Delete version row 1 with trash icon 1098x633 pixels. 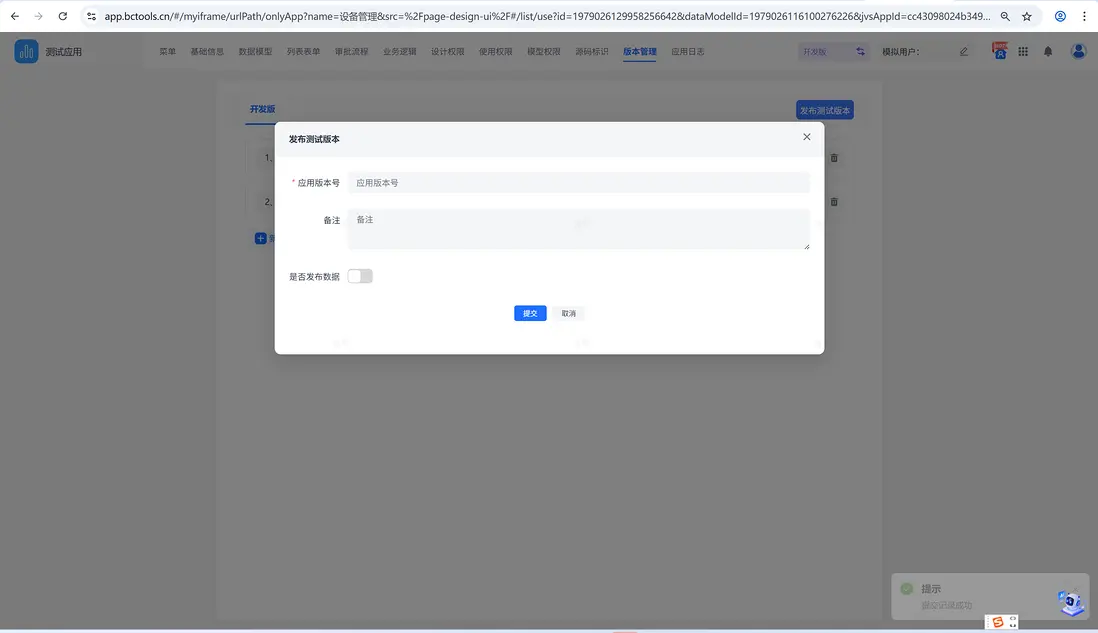click(834, 158)
